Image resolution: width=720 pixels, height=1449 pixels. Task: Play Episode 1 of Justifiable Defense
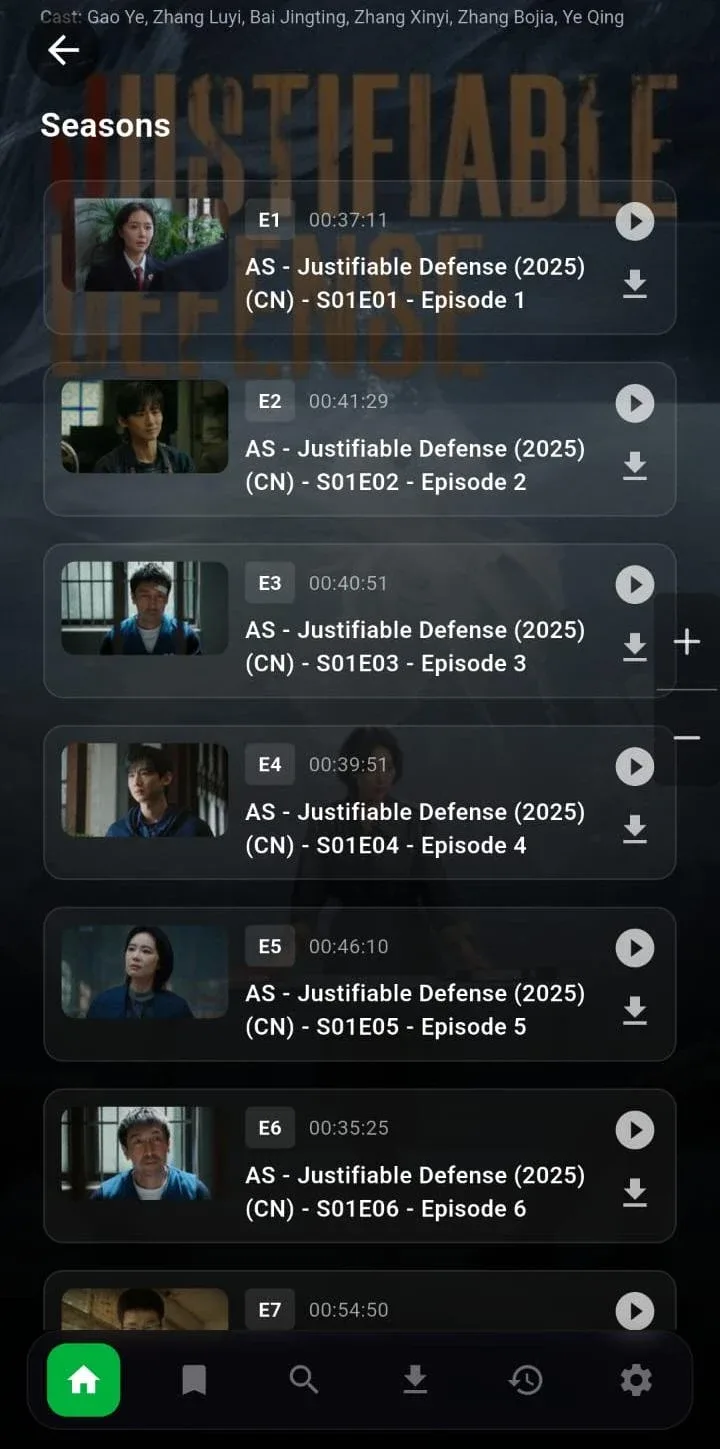[634, 221]
